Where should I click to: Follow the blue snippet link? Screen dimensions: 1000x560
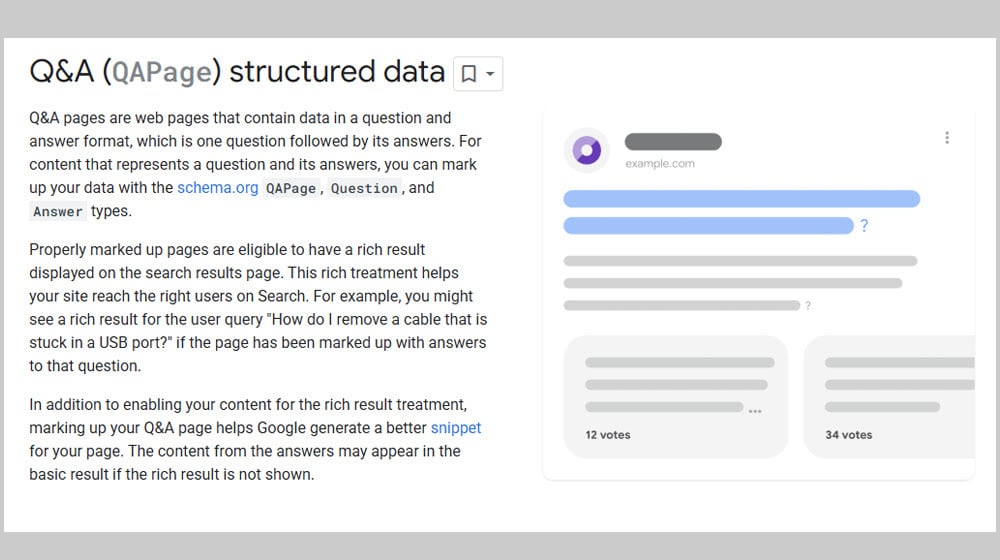click(456, 428)
